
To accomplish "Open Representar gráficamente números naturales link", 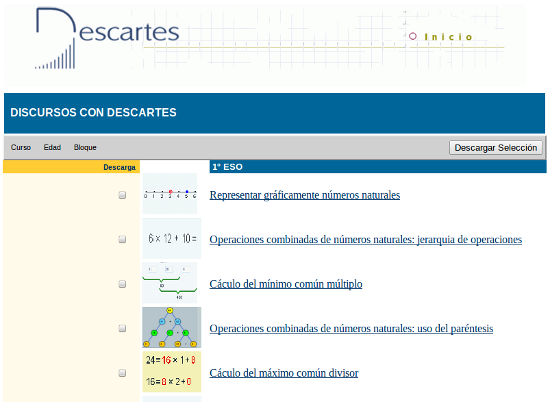I will coord(305,195).
